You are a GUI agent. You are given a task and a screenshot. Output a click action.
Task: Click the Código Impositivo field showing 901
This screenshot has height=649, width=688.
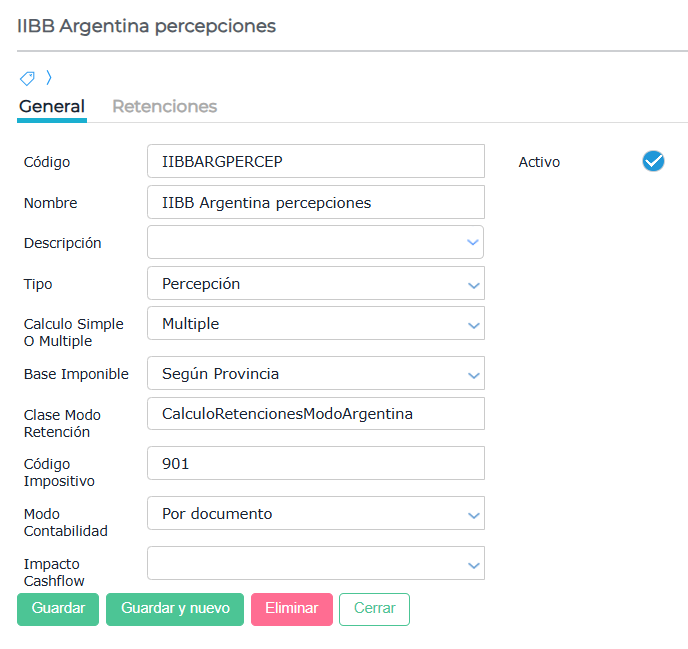click(315, 463)
